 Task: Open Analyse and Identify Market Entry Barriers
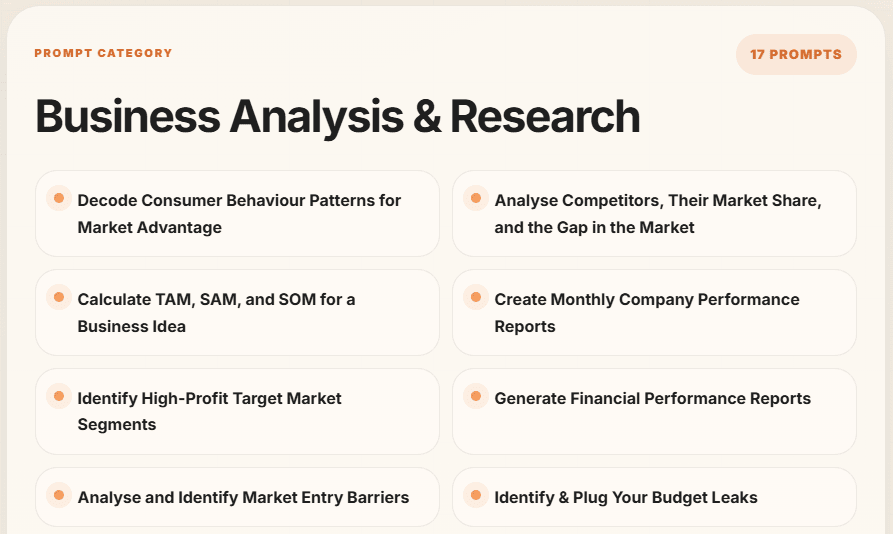point(243,497)
